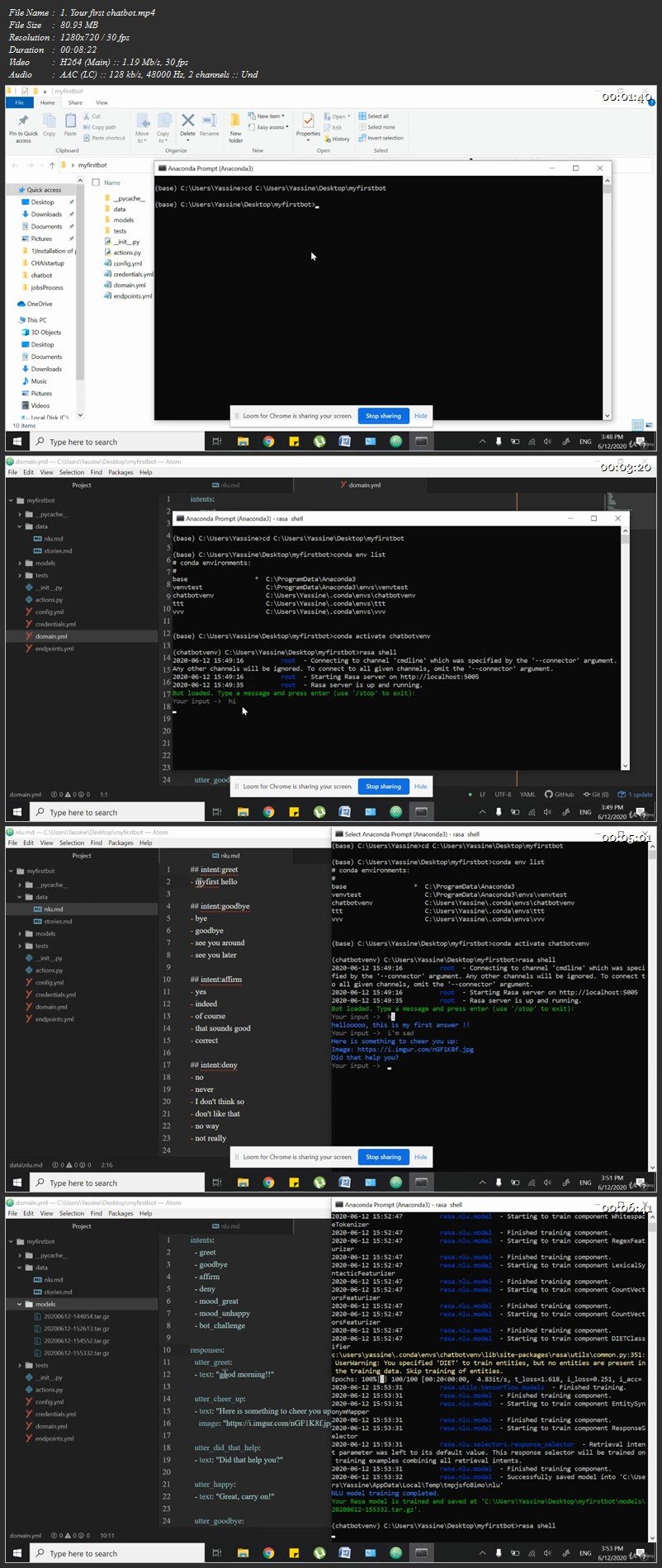The image size is (662, 1568).
Task: Click Hide on Loom bar in 00:03:20 frame
Action: click(421, 786)
